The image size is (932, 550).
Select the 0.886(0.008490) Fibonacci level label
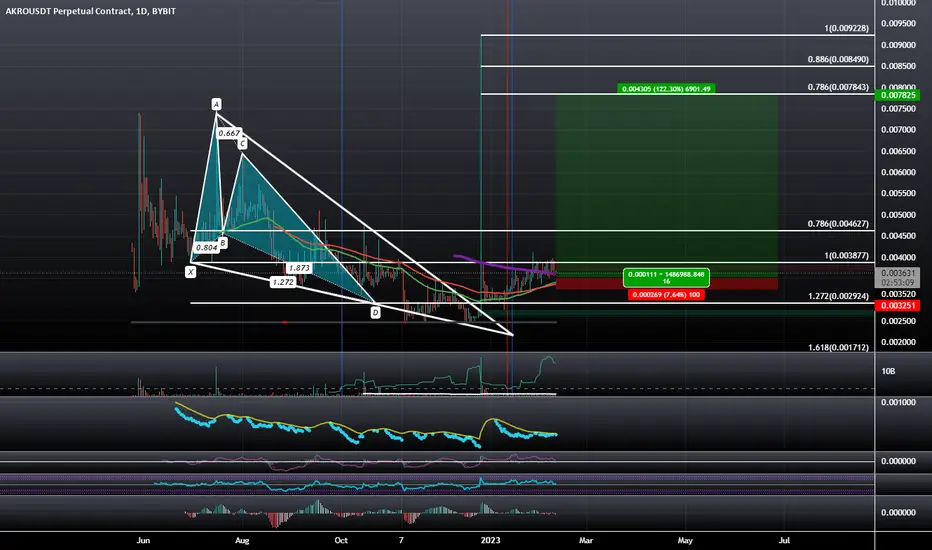(838, 59)
